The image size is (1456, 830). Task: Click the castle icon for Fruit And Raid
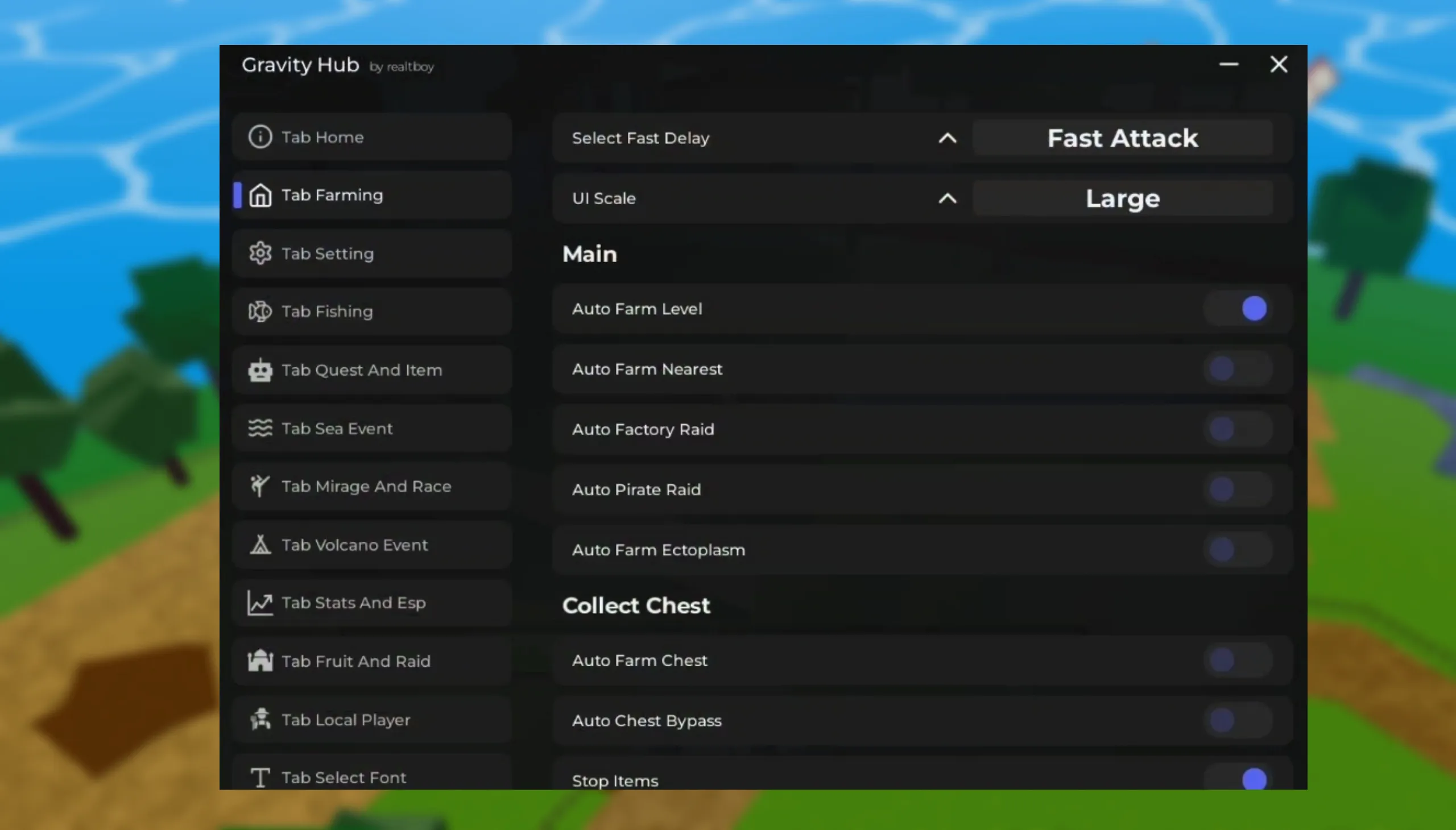(260, 661)
